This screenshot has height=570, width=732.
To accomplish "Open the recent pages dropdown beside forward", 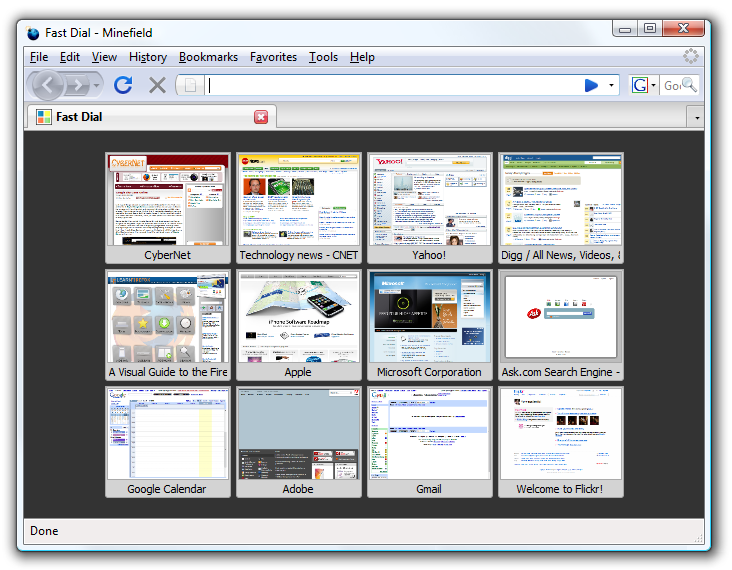I will 98,85.
